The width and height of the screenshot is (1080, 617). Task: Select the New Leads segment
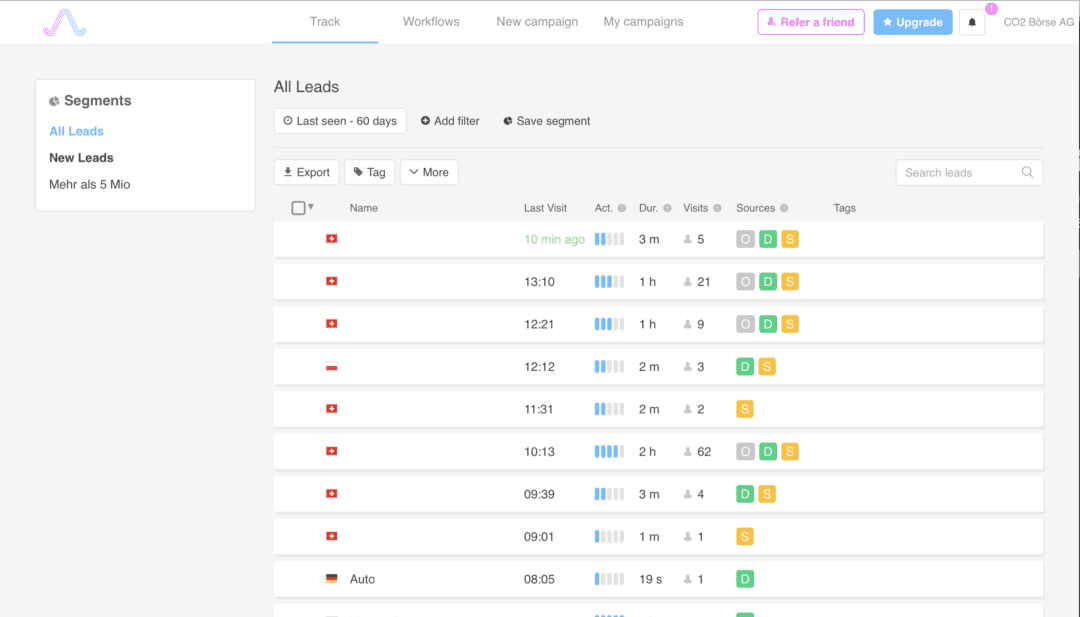pos(81,158)
